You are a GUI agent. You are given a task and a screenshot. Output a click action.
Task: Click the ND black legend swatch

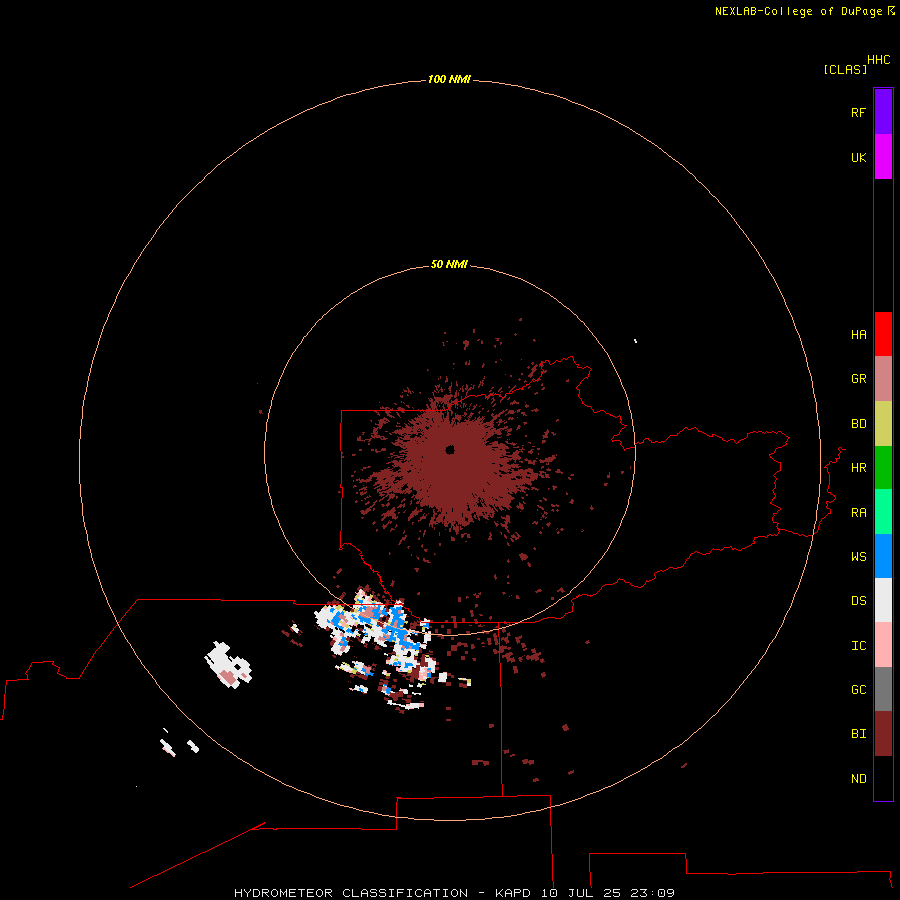pos(883,778)
